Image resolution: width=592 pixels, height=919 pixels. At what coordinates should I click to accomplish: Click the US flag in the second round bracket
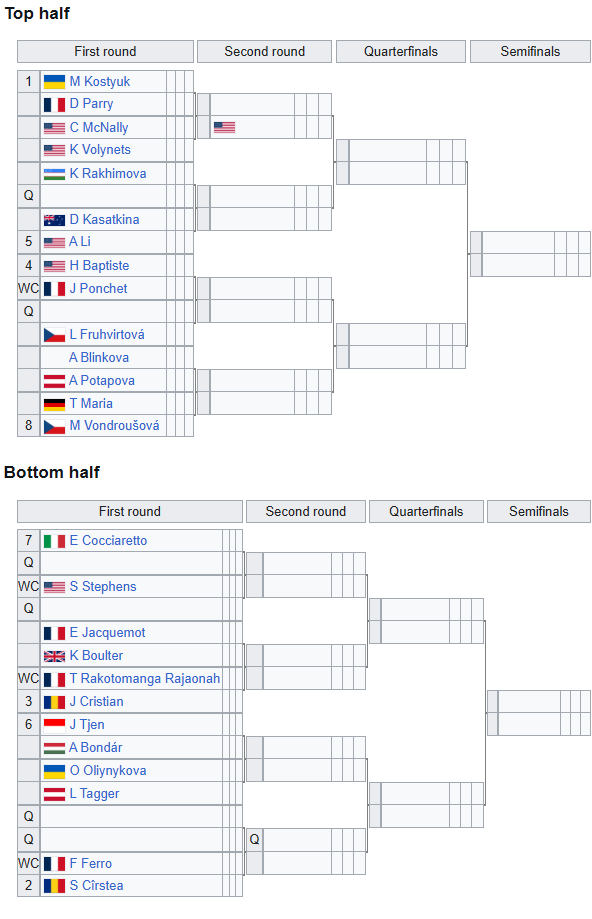[224, 127]
